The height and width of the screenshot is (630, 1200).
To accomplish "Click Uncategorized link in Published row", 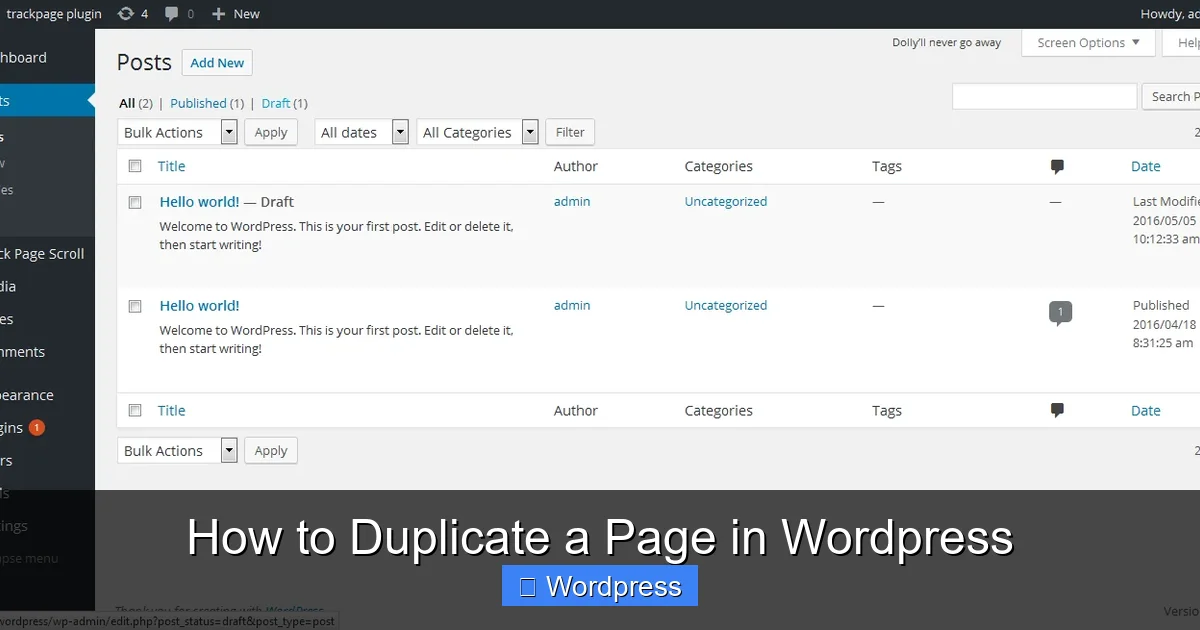I will 726,306.
